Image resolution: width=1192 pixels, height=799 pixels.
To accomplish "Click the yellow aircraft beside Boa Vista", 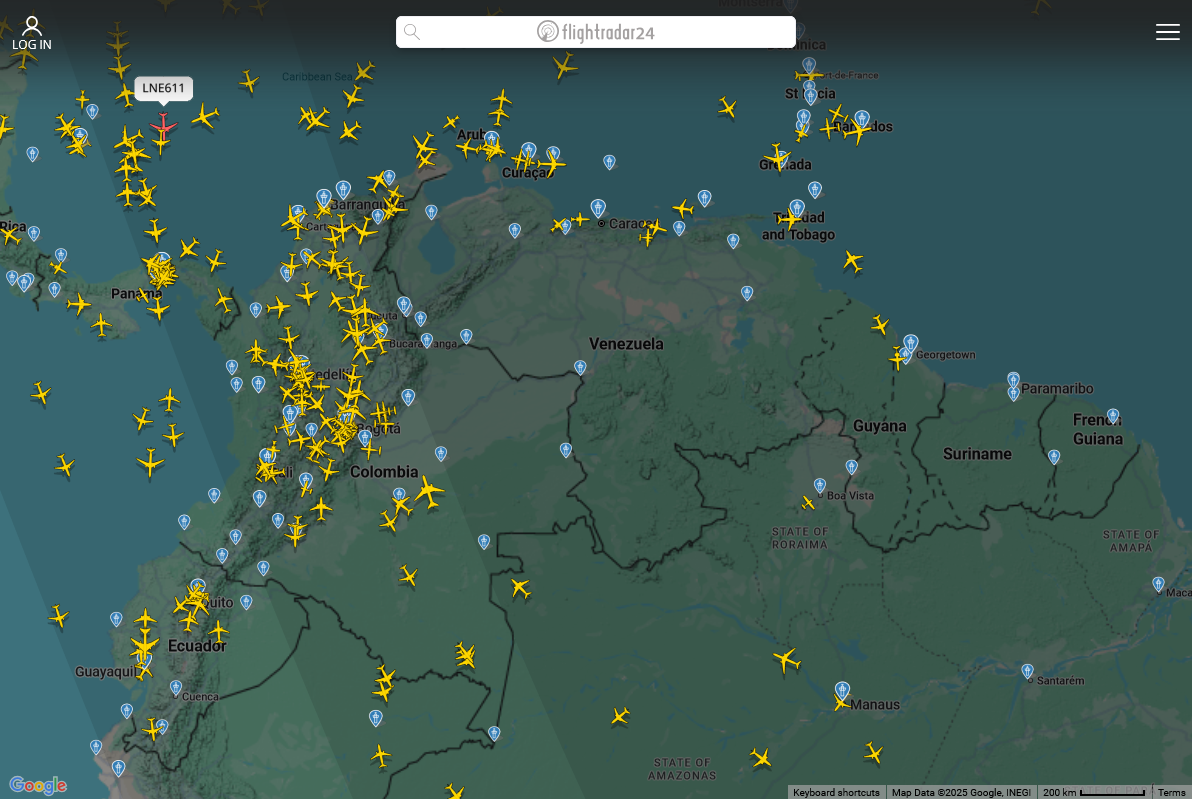I will pos(808,502).
